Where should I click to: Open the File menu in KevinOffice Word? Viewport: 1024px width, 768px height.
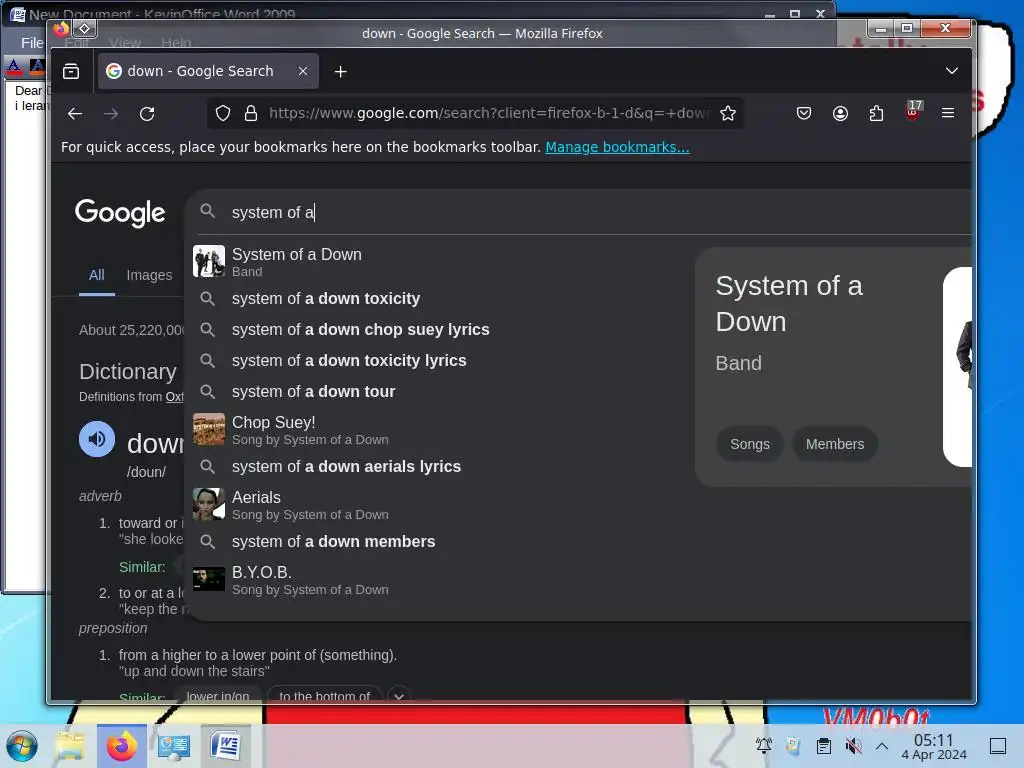(32, 43)
